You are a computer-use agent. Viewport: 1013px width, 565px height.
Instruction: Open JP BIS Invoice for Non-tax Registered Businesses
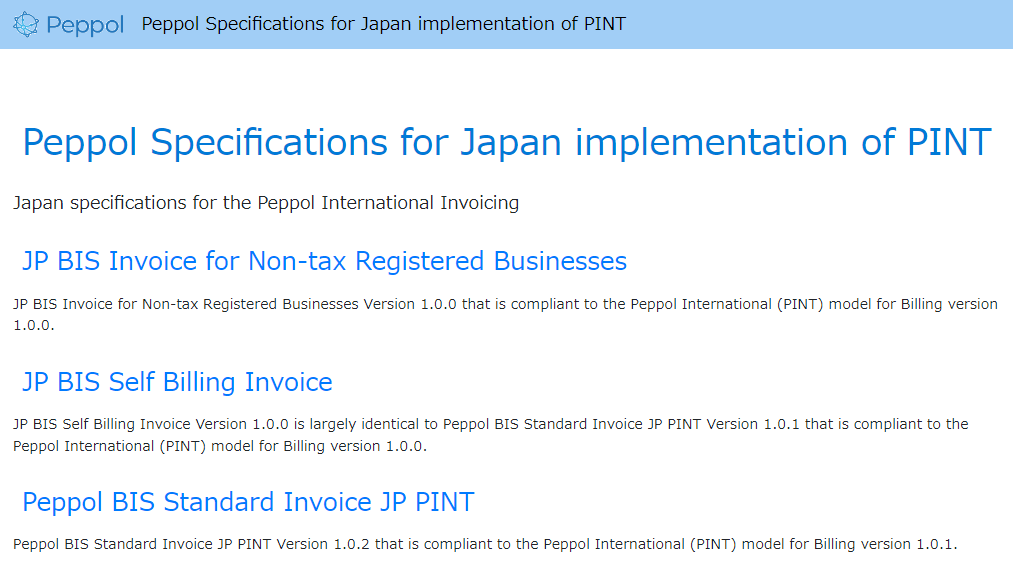click(x=324, y=261)
